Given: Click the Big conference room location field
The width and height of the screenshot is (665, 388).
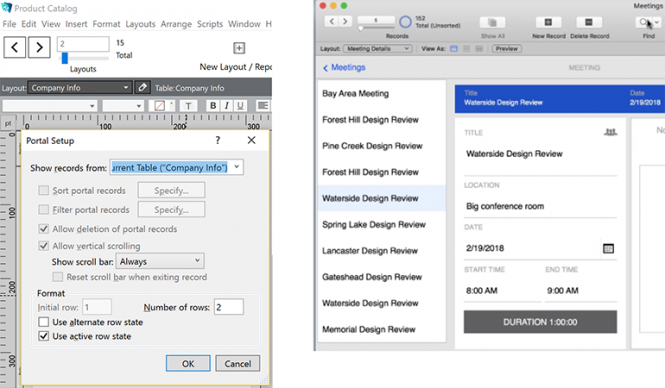Looking at the screenshot, I should coord(540,206).
